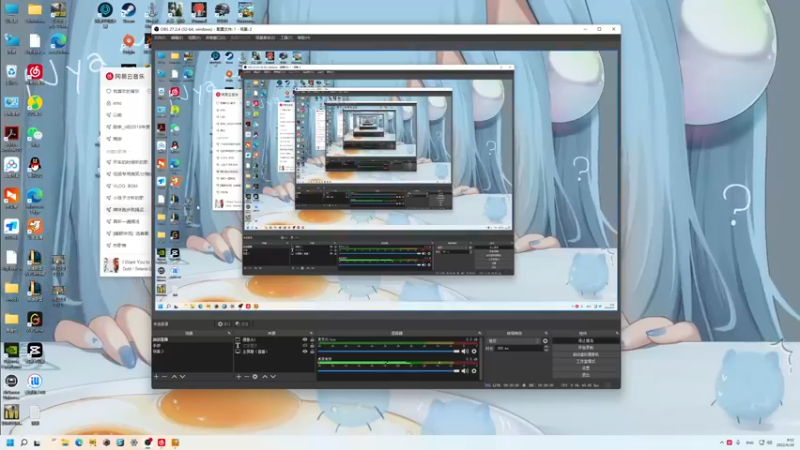
Task: Toggle Studio Mode in Controls panel
Action: tap(586, 361)
